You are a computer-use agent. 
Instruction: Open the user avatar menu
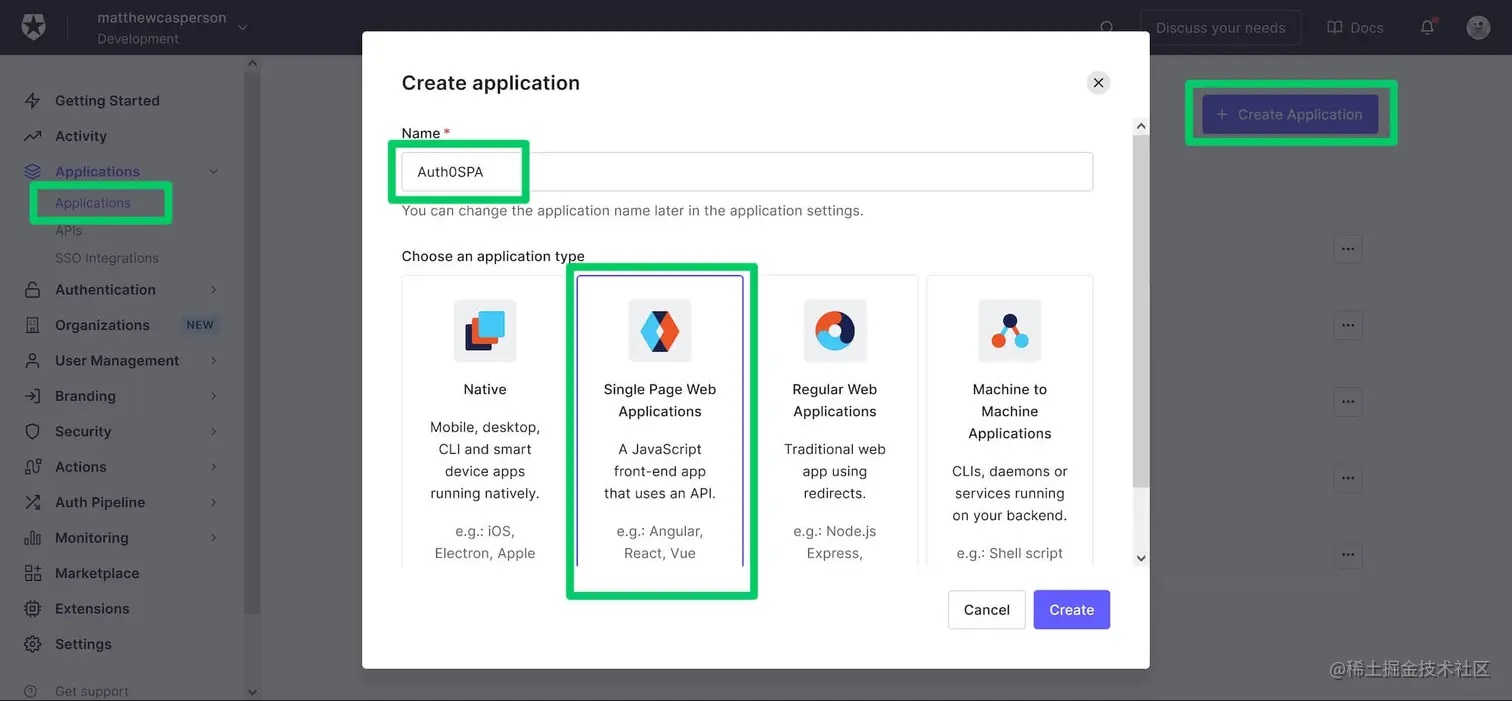pos(1478,27)
